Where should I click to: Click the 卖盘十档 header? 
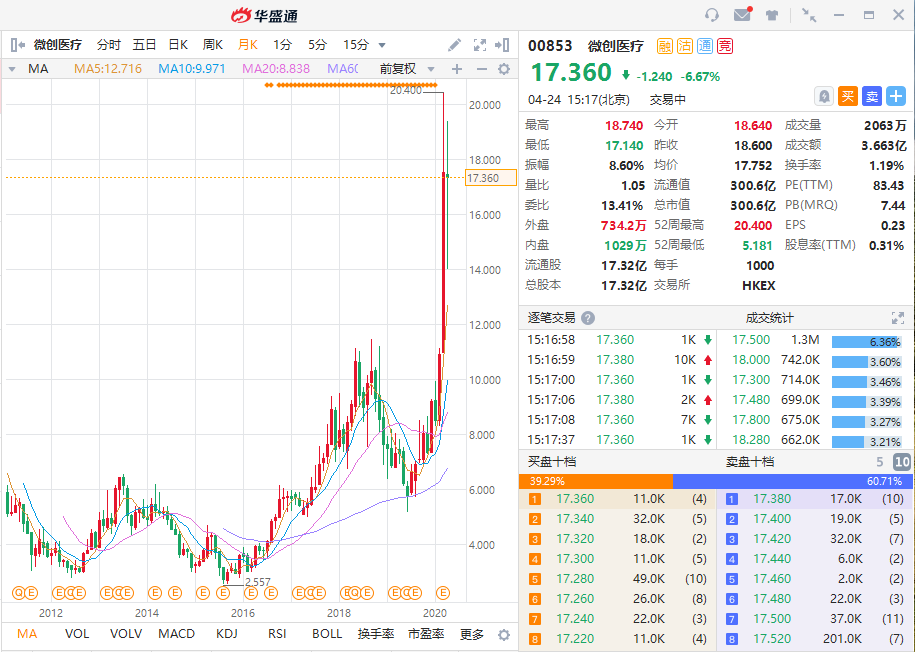click(x=750, y=462)
